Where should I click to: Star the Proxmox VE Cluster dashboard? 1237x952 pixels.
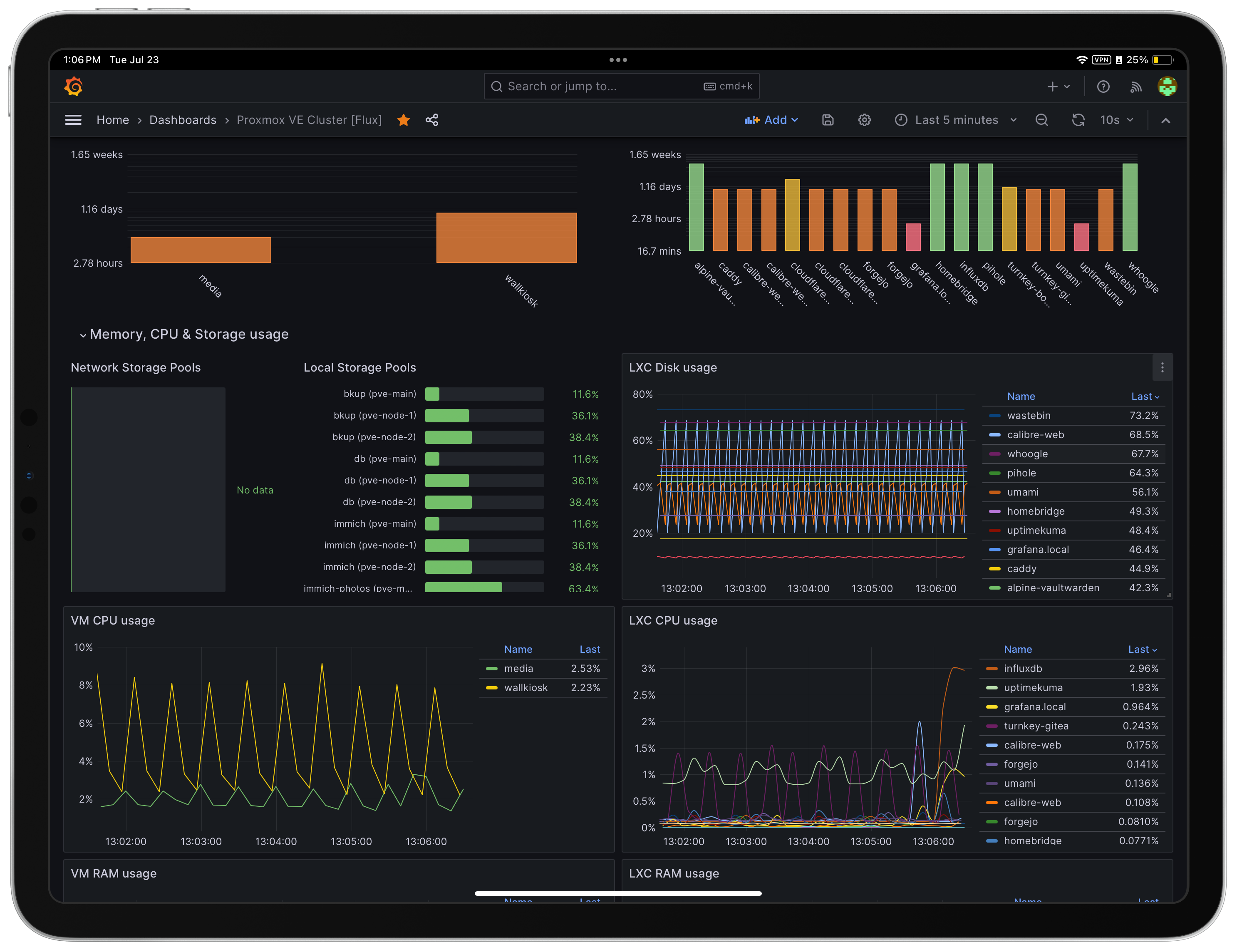tap(403, 120)
